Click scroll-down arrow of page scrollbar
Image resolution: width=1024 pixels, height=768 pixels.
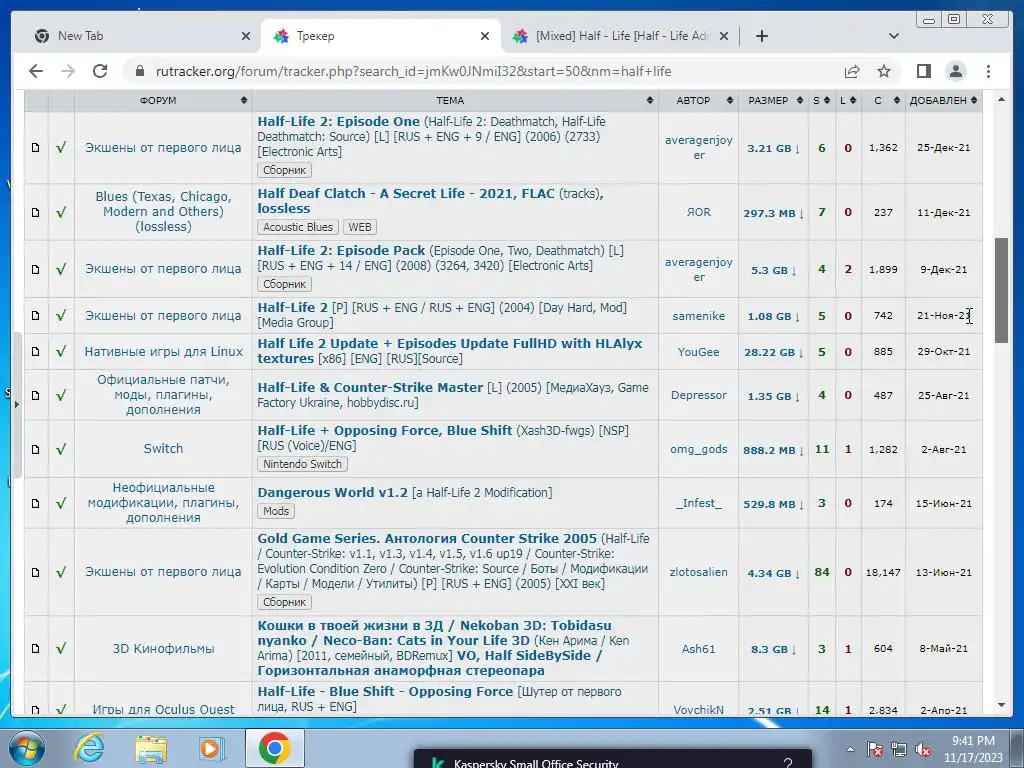coord(1001,705)
